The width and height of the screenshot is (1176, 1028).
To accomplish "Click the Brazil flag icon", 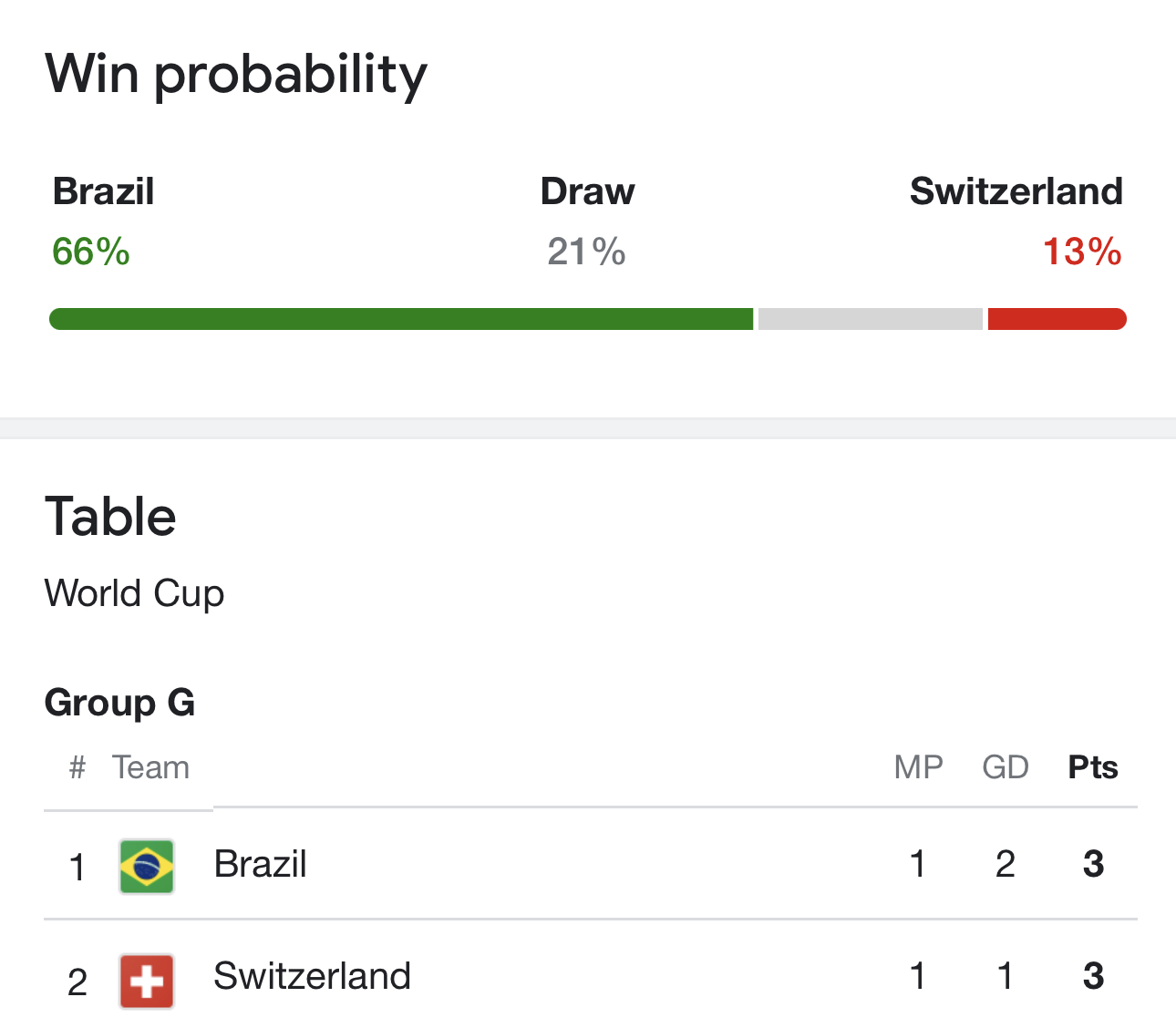I will point(147,866).
